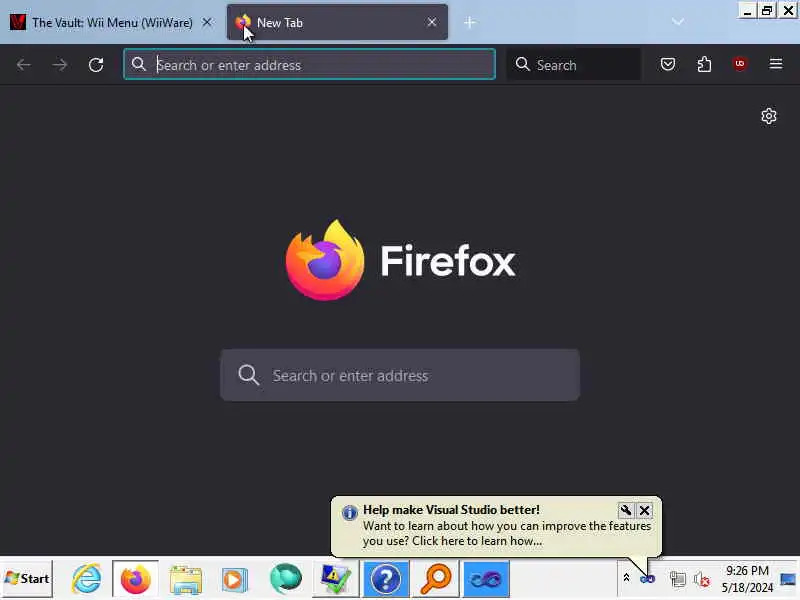Open balloon notification options wrench
Image resolution: width=800 pixels, height=600 pixels.
(x=626, y=510)
